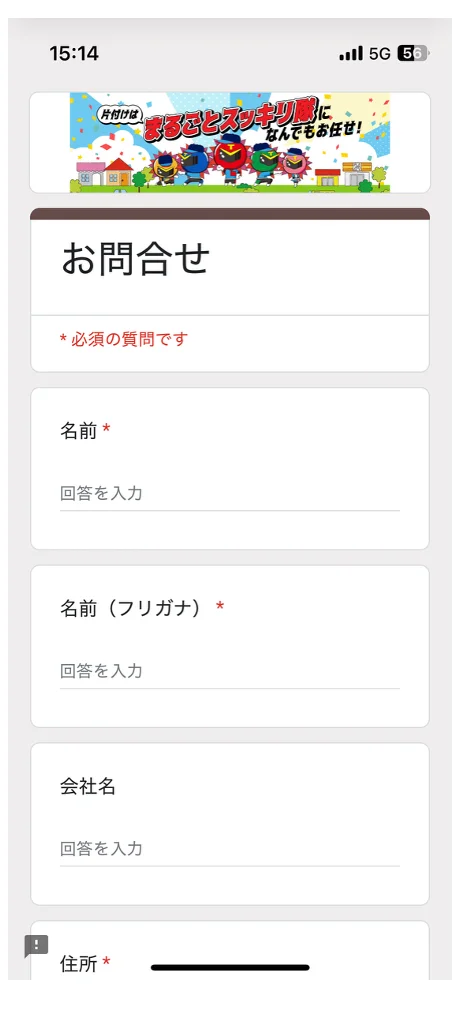Tap the お問合せ form title

pyautogui.click(x=136, y=259)
